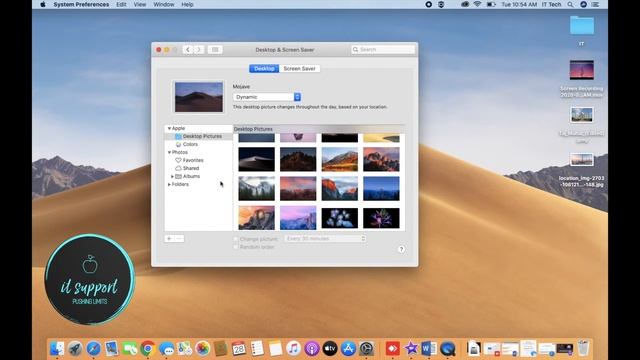Click the plus button to add folder

click(x=169, y=238)
